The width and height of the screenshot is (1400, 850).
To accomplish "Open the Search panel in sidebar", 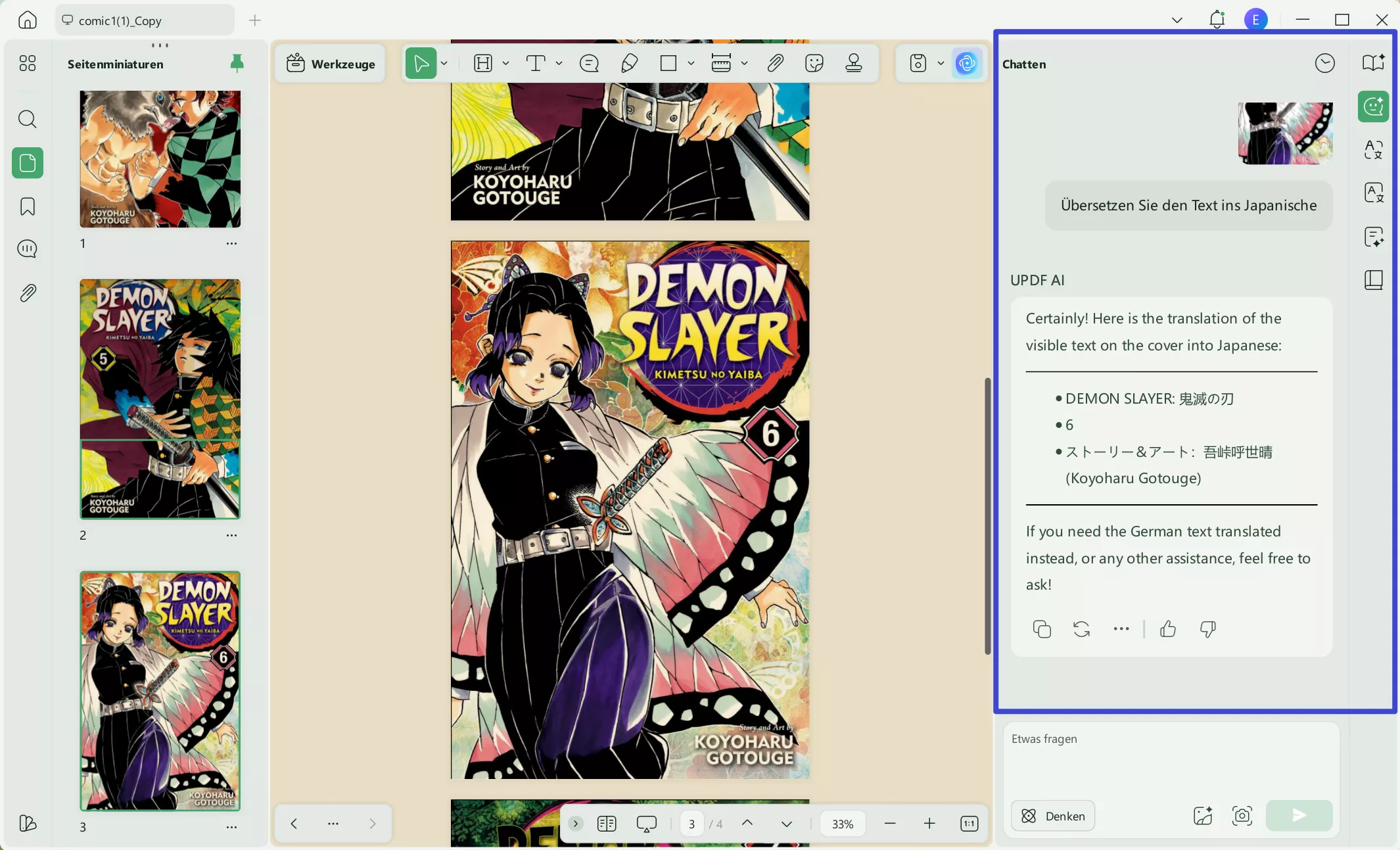I will [x=28, y=119].
